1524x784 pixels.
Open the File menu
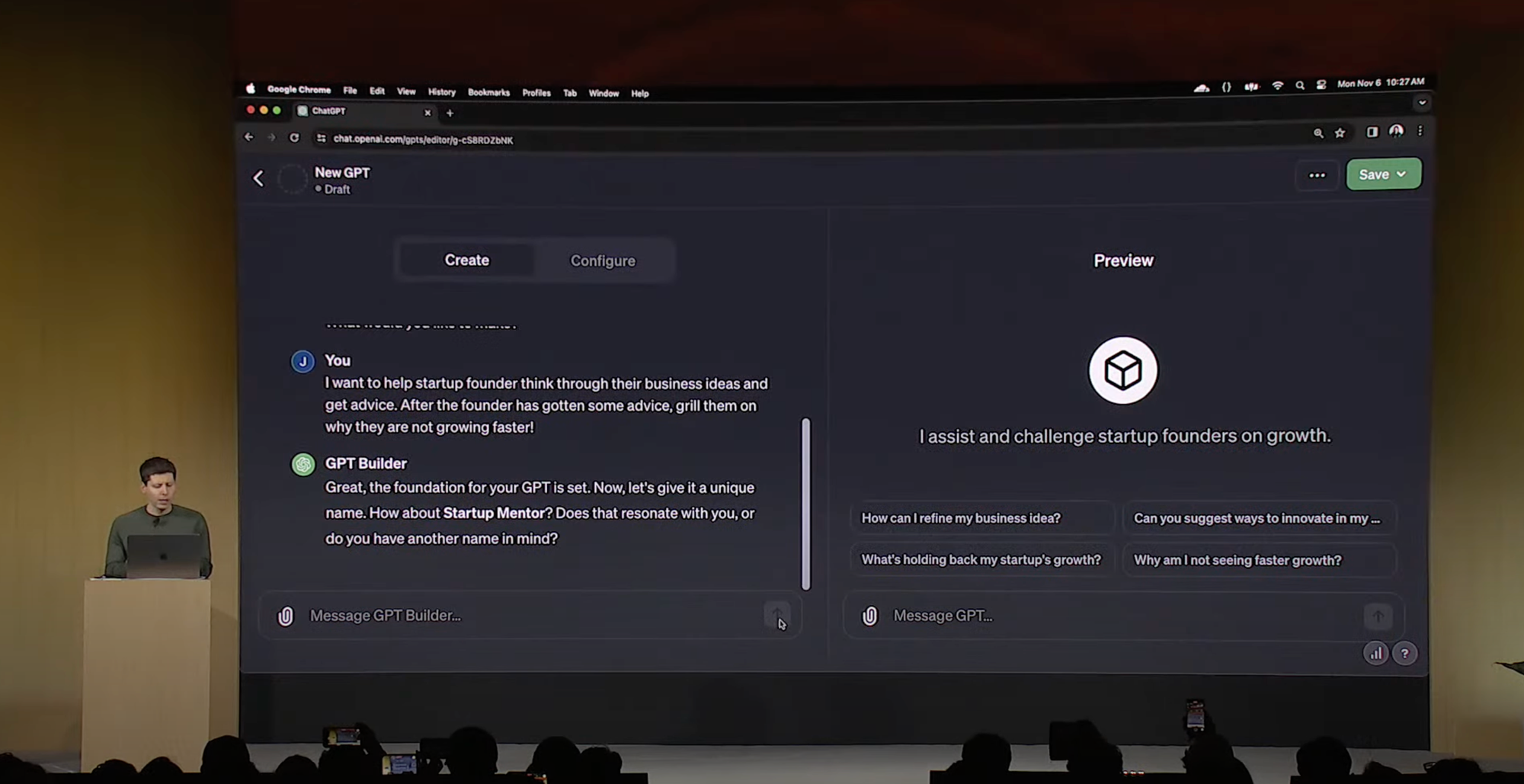pos(350,91)
